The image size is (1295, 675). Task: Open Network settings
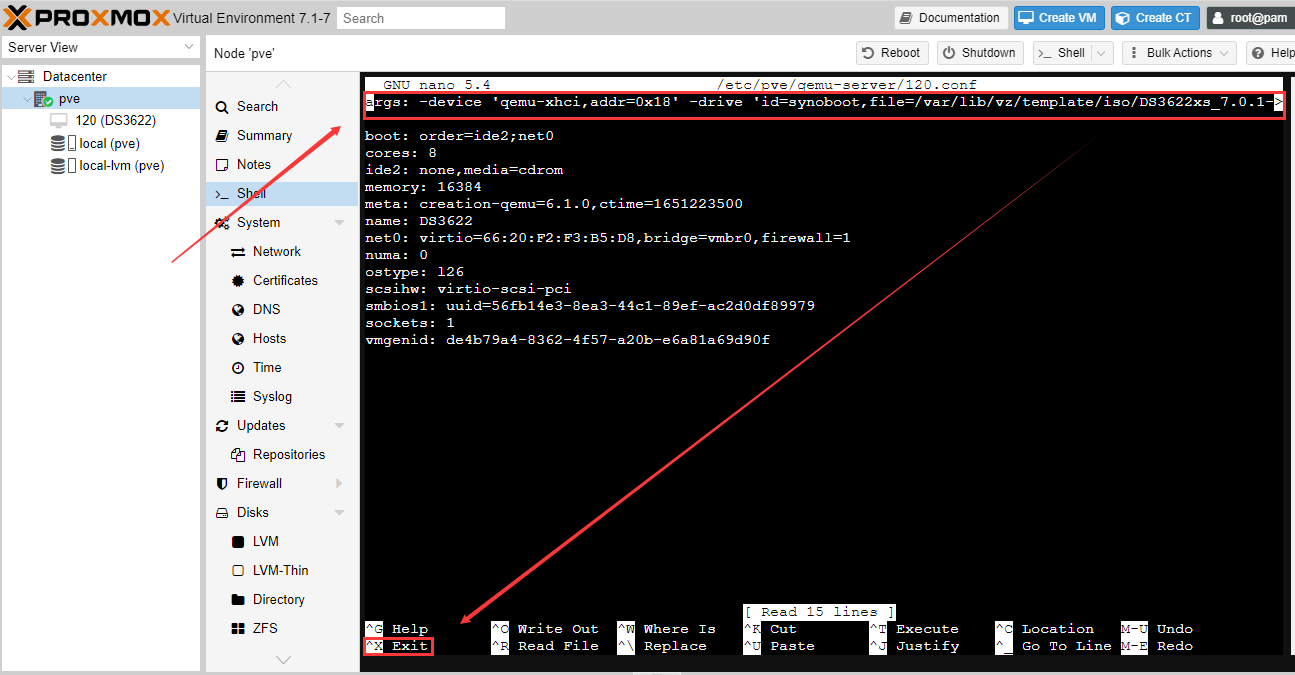click(277, 251)
